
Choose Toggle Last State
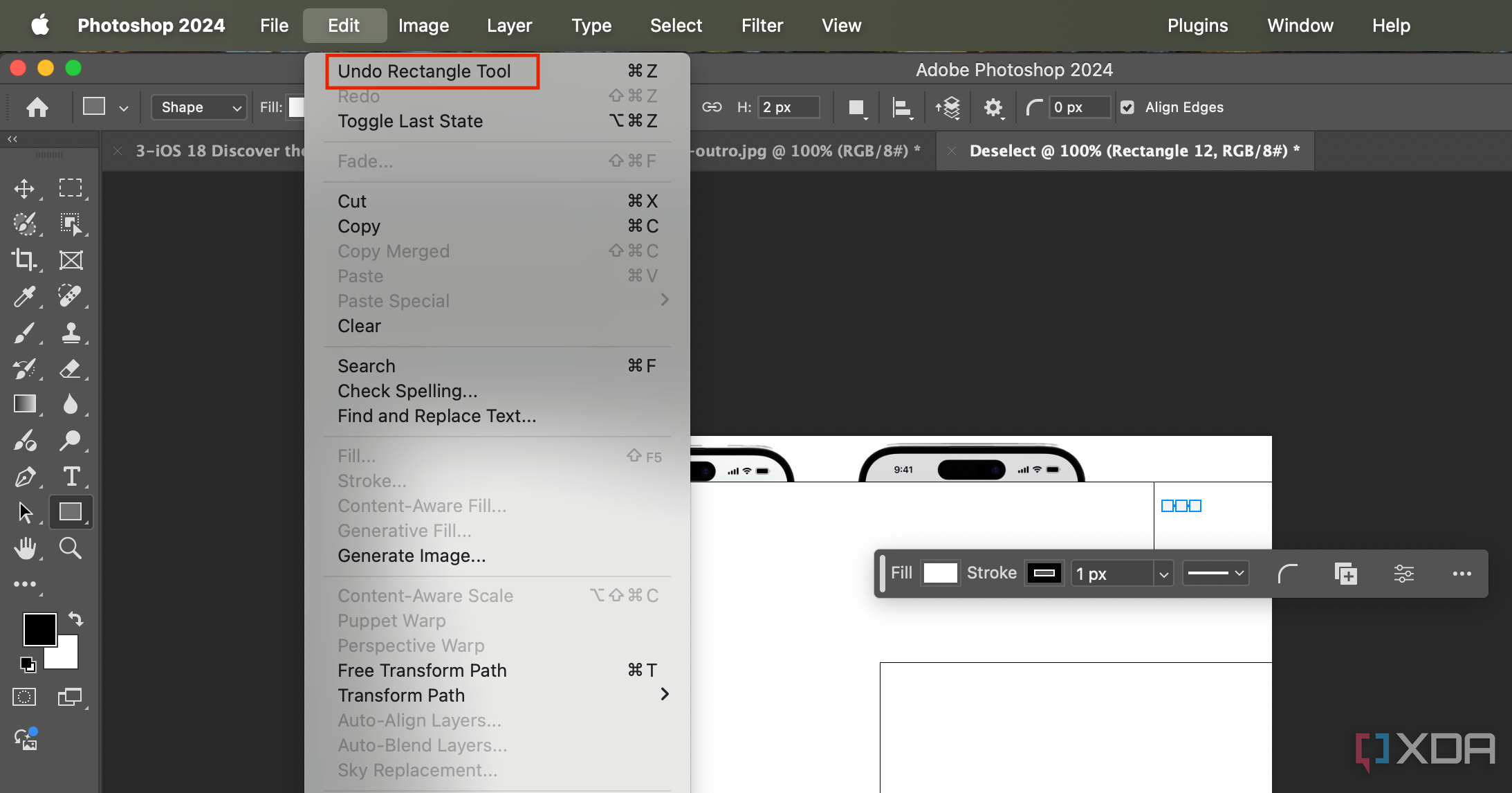[x=497, y=121]
